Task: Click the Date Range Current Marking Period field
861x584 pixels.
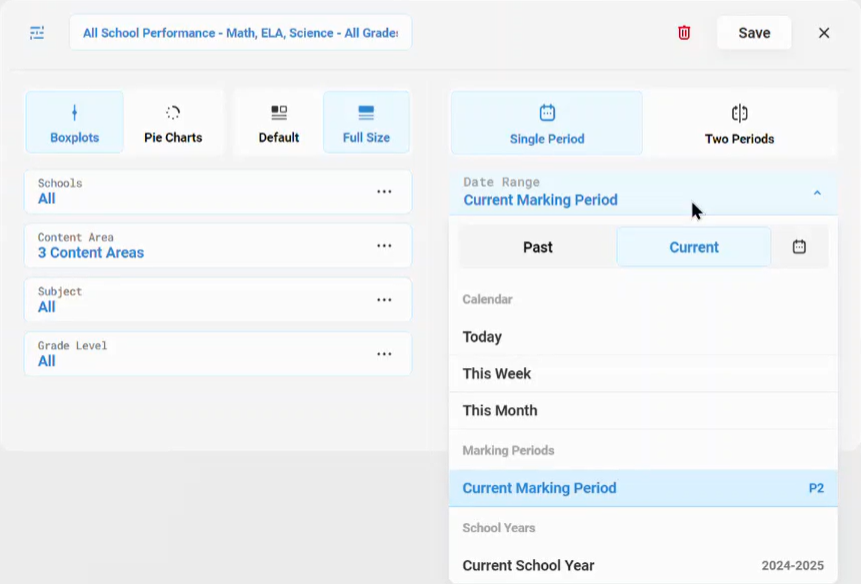Action: [644, 192]
